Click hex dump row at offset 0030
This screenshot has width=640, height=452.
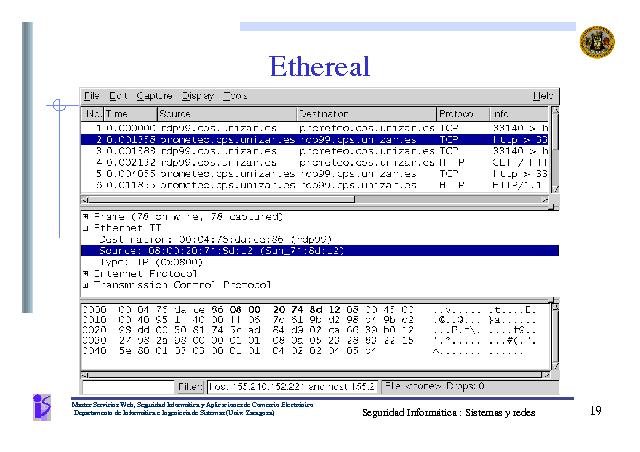pyautogui.click(x=309, y=340)
